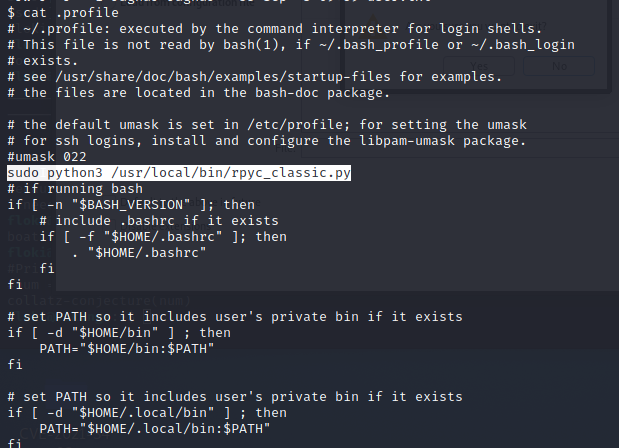Click the '. "$HOME/.bashrc"' source line
This screenshot has height=448, width=619.
coord(139,253)
